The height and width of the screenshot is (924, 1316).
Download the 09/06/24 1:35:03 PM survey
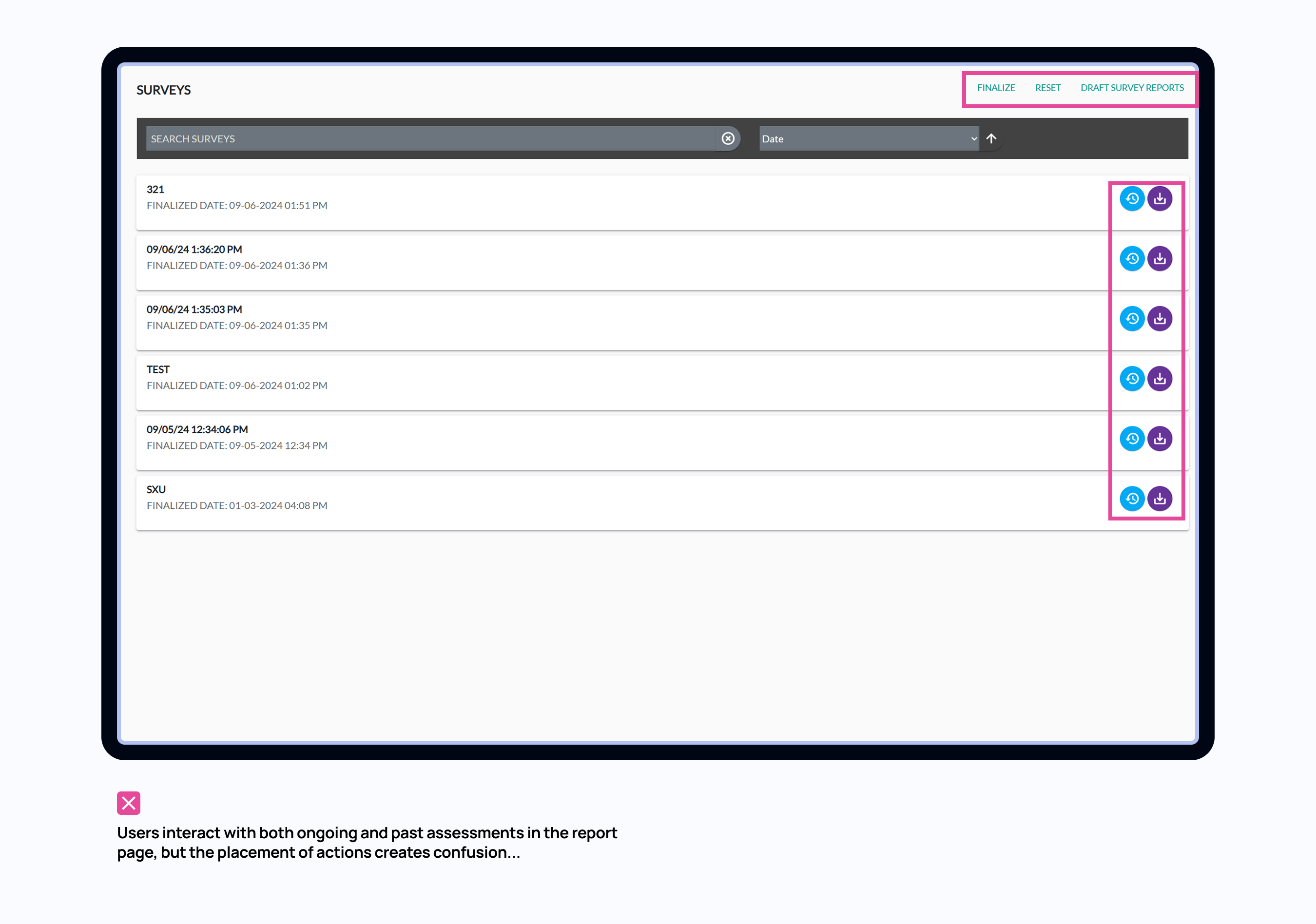pos(1160,319)
